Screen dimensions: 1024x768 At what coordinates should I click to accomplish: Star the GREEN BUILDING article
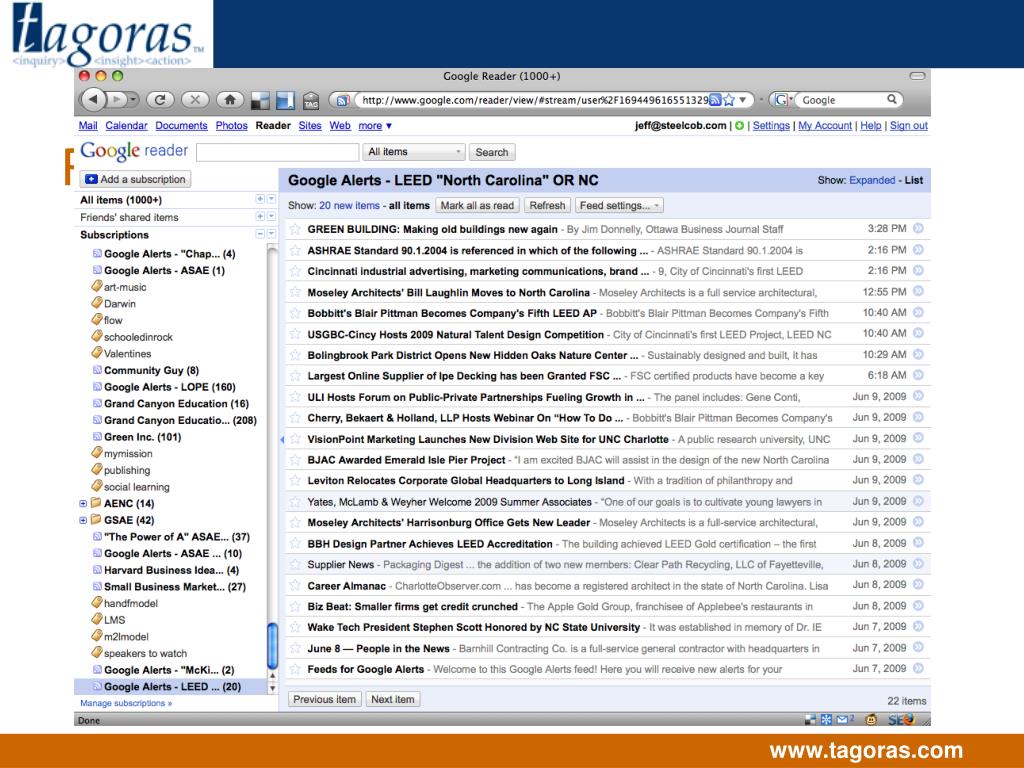coord(295,229)
